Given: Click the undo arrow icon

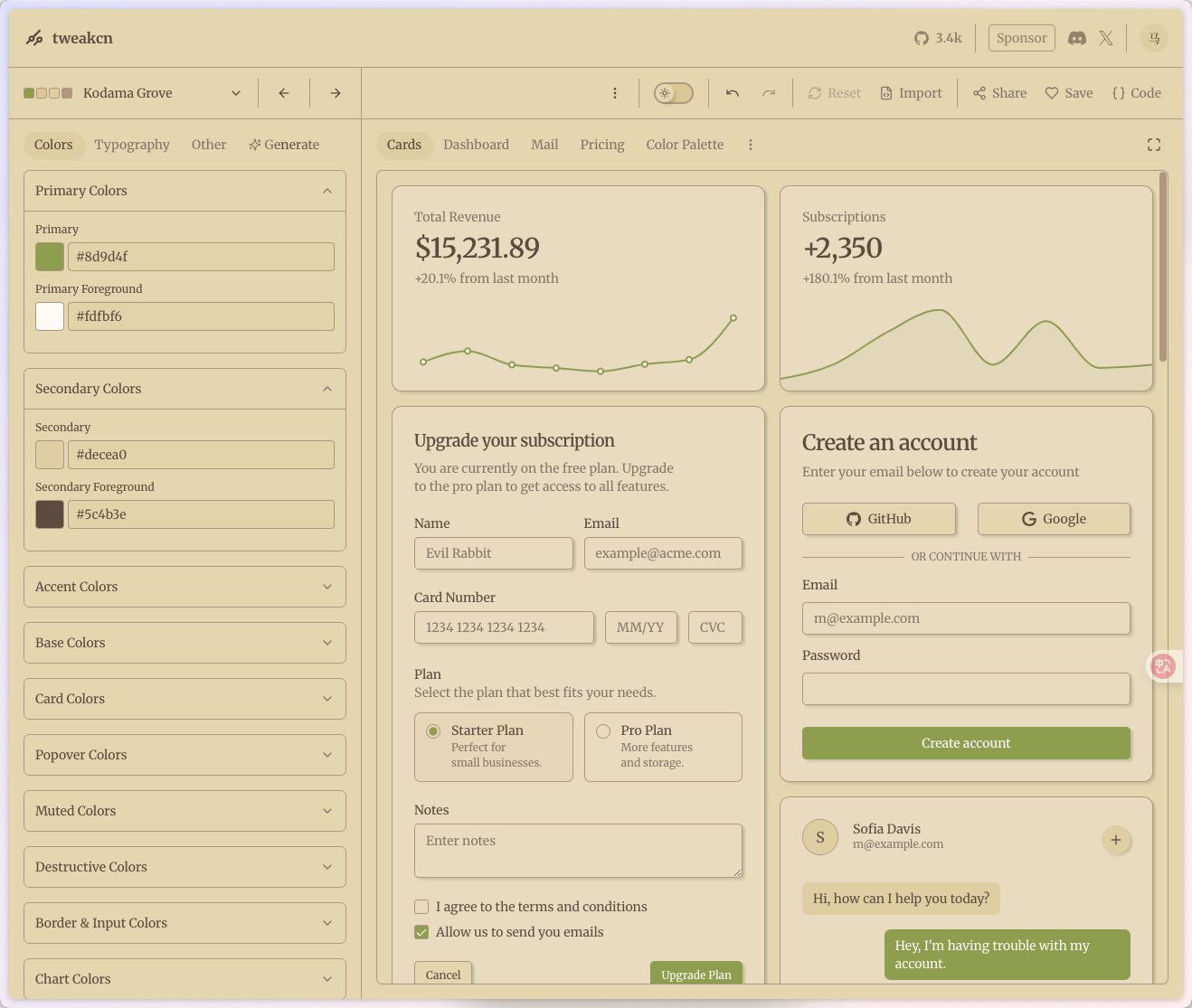Looking at the screenshot, I should 733,93.
